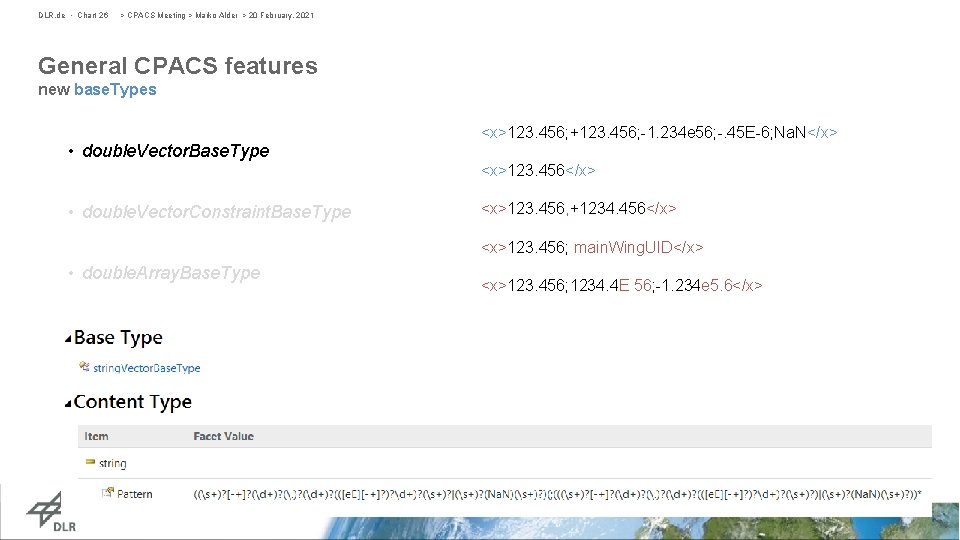Click the General CPACS features title
Image resolution: width=960 pixels, height=540 pixels.
click(178, 66)
